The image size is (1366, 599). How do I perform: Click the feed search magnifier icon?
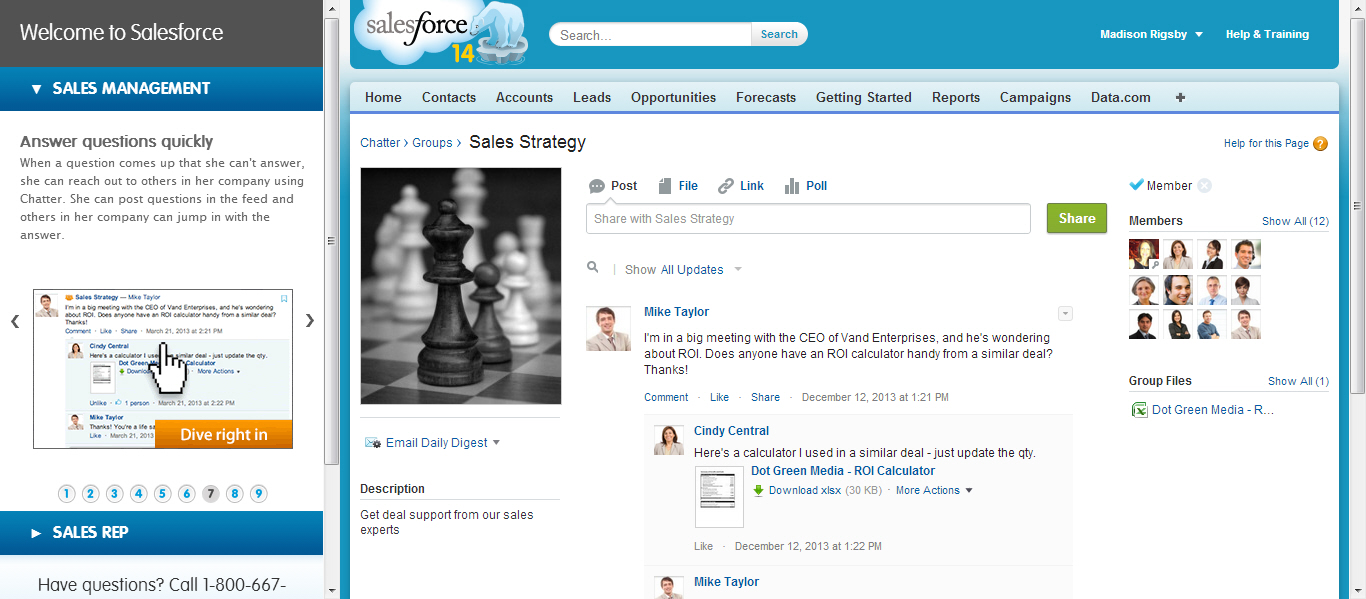click(x=593, y=268)
